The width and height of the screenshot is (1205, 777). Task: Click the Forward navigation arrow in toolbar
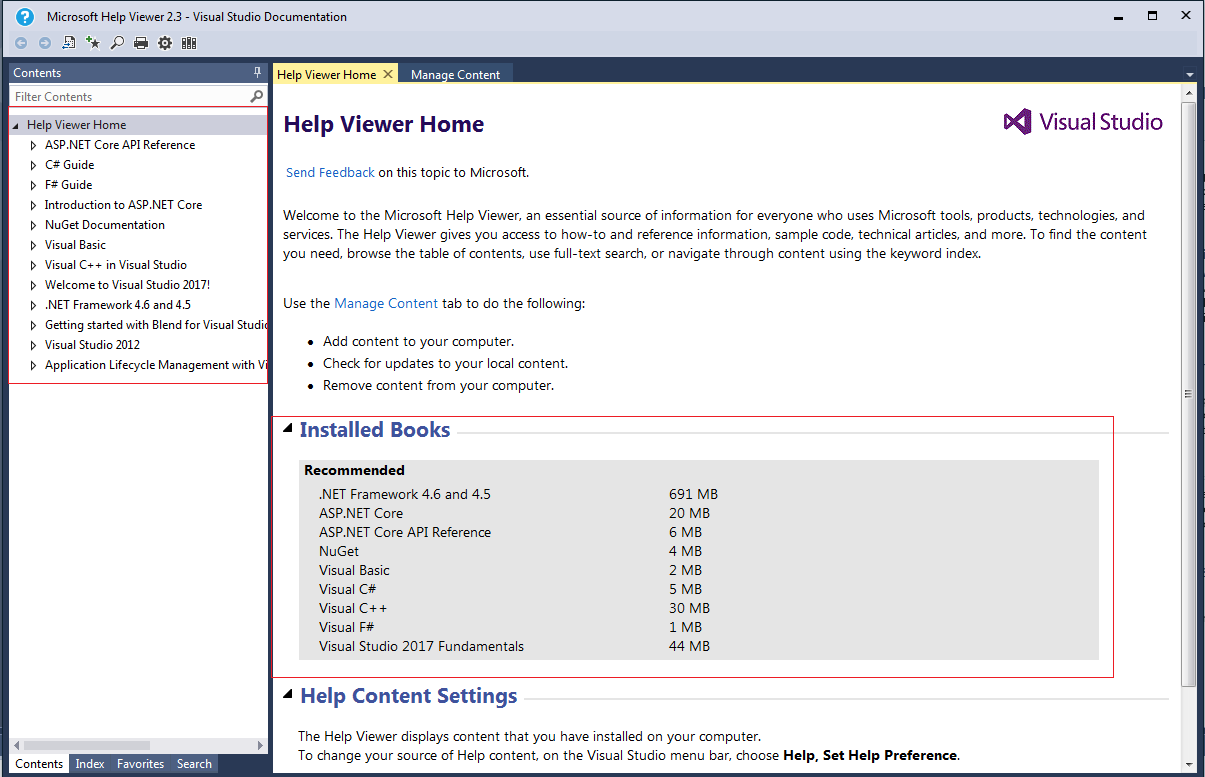pyautogui.click(x=45, y=43)
